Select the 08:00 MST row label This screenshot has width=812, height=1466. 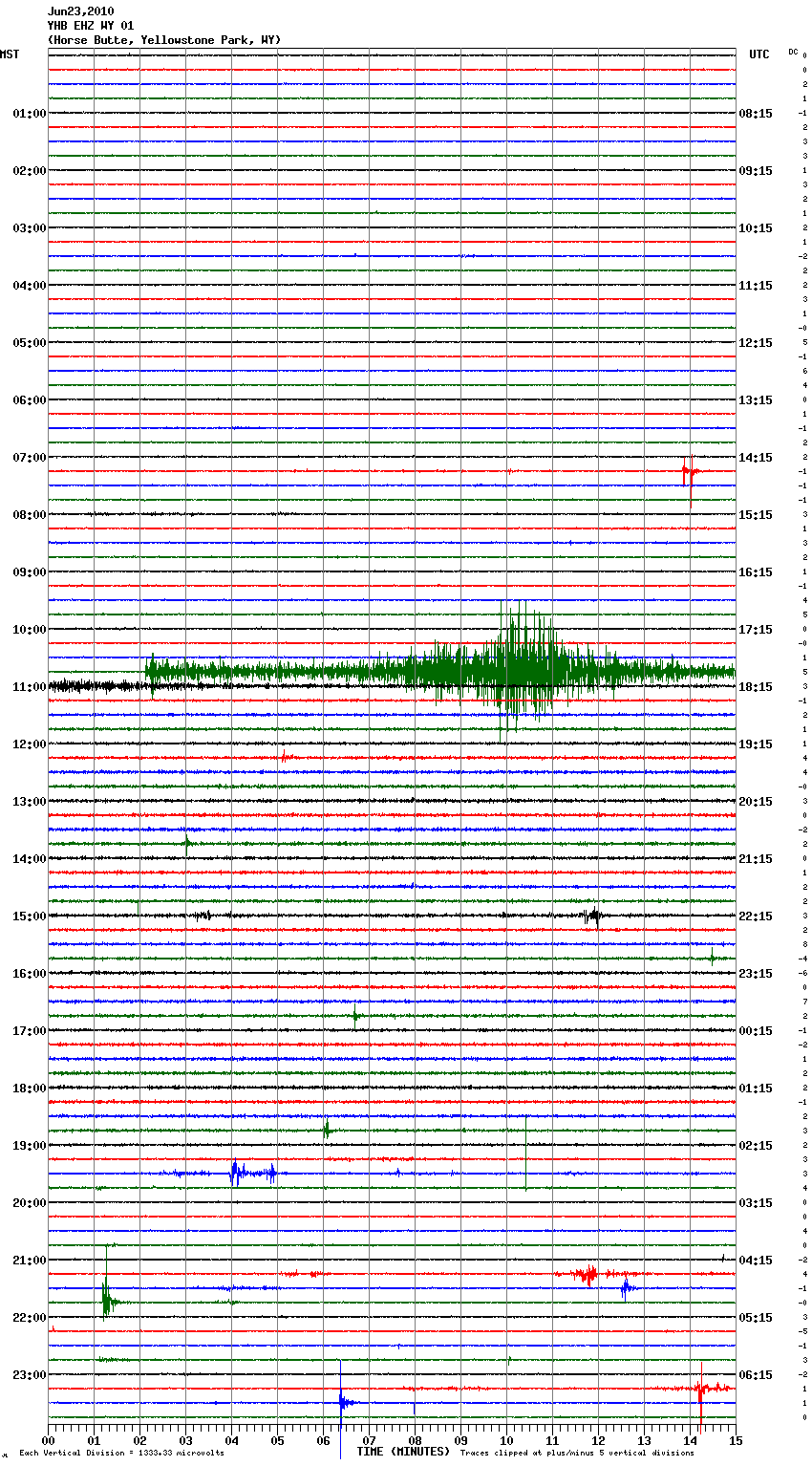coord(29,515)
